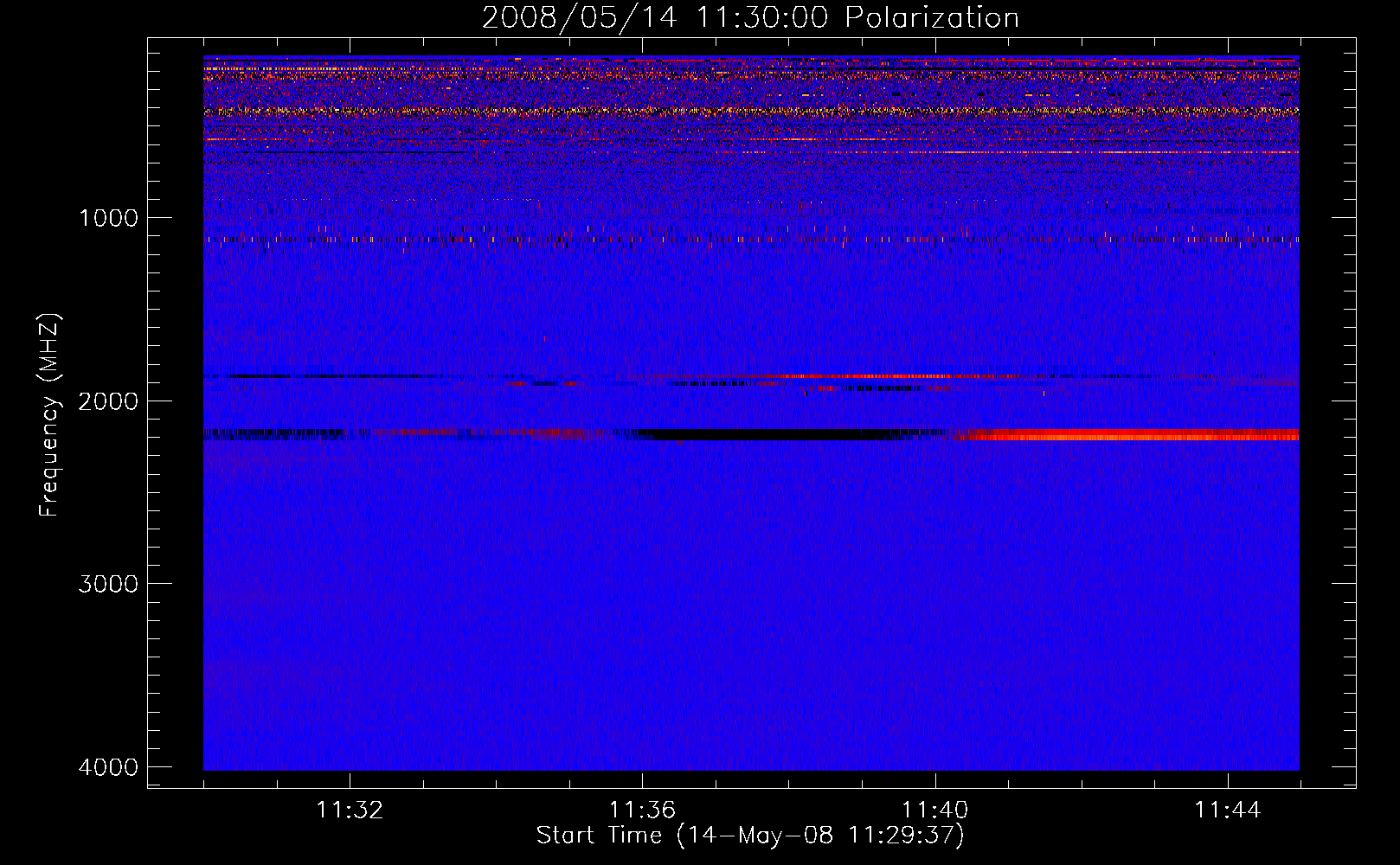Click the 11:36 time tick label

coord(642,811)
